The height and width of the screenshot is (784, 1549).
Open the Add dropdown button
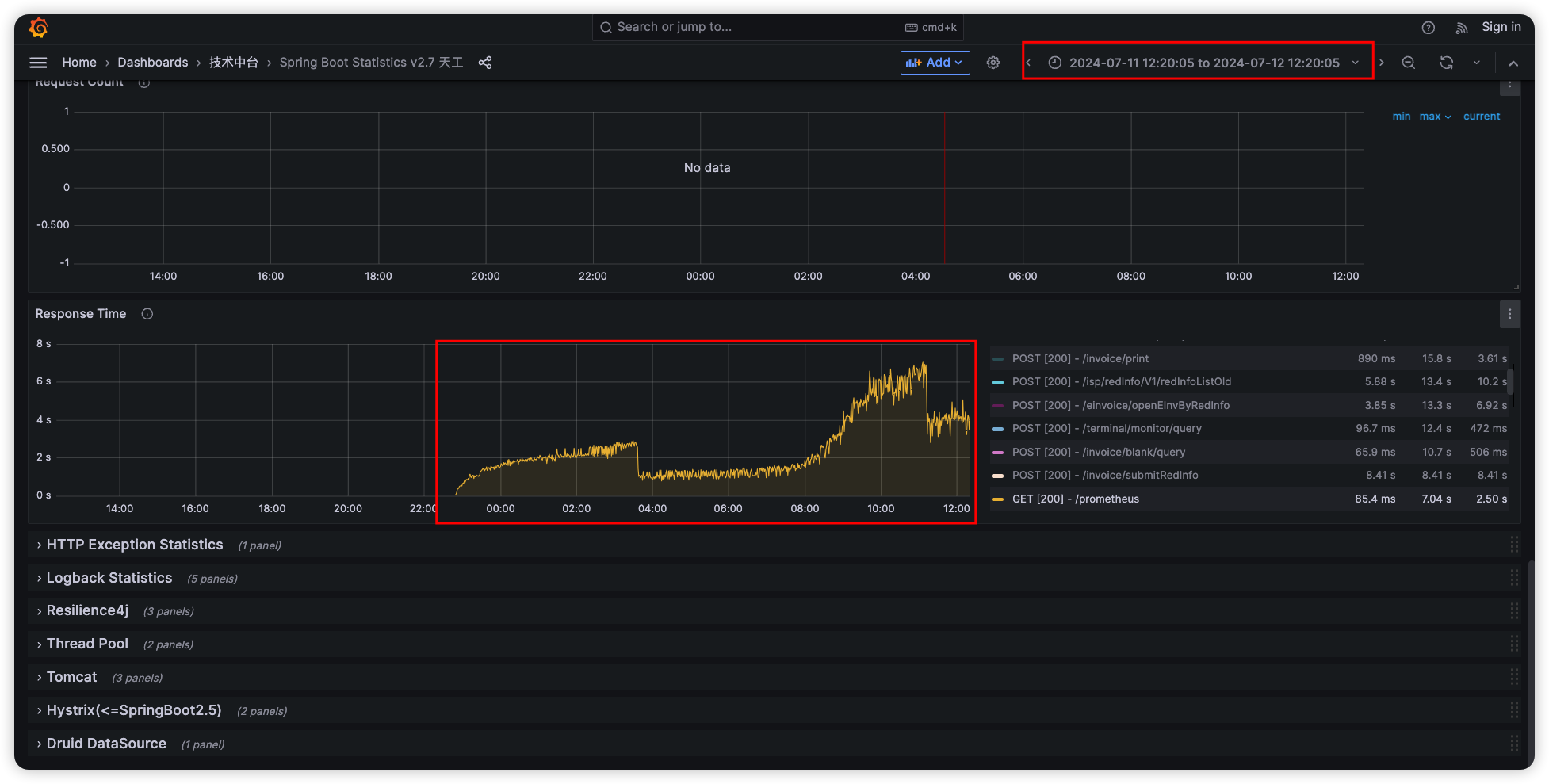[935, 63]
